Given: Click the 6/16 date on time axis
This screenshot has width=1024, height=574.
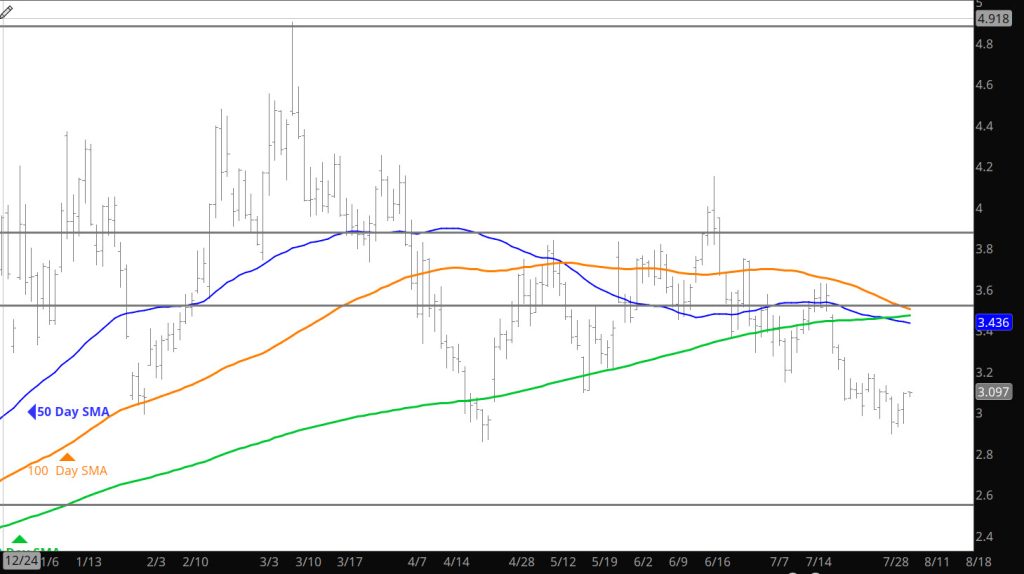Looking at the screenshot, I should 717,562.
